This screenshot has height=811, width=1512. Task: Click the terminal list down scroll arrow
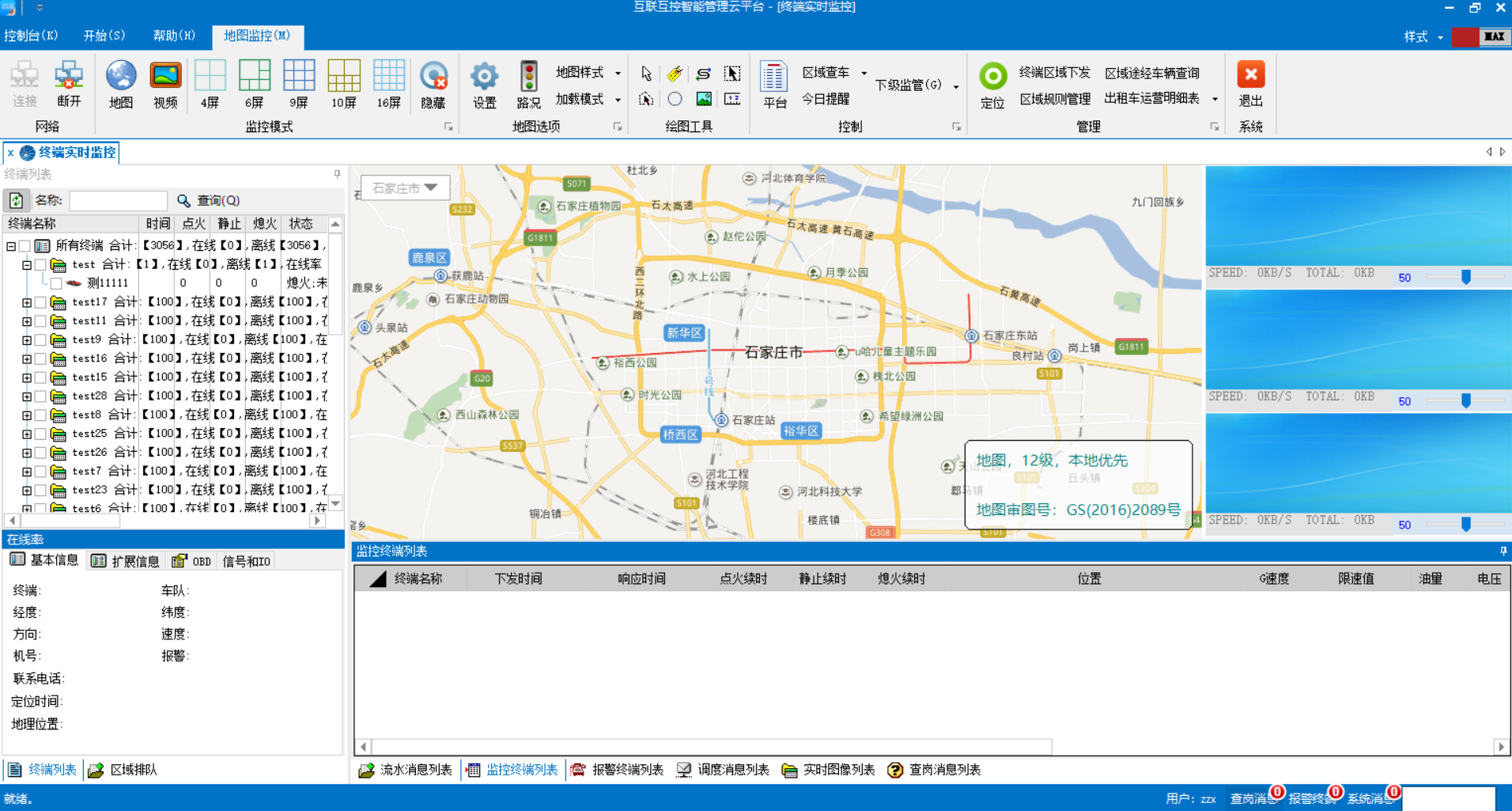[x=335, y=503]
